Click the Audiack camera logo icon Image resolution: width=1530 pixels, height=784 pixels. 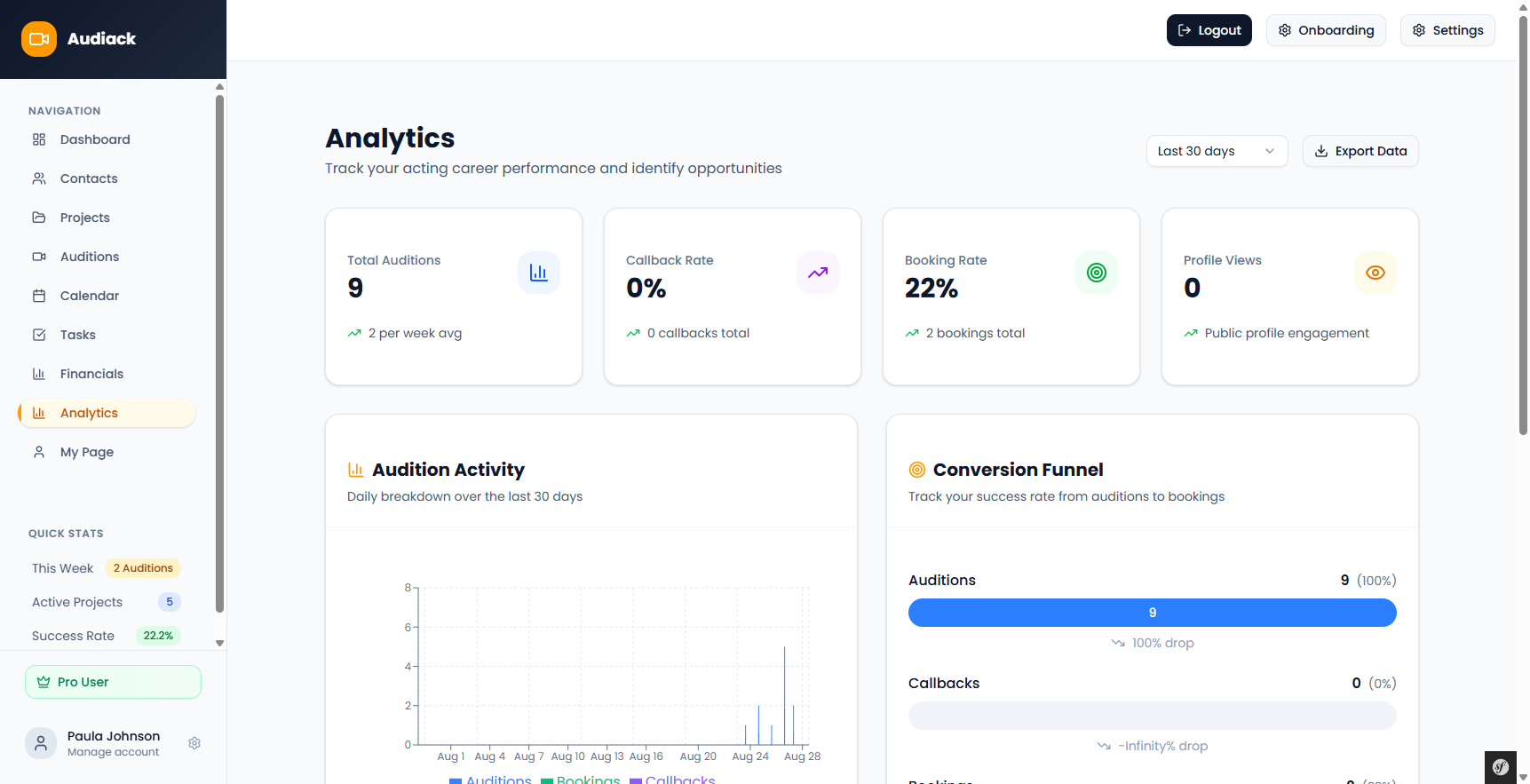(x=39, y=39)
